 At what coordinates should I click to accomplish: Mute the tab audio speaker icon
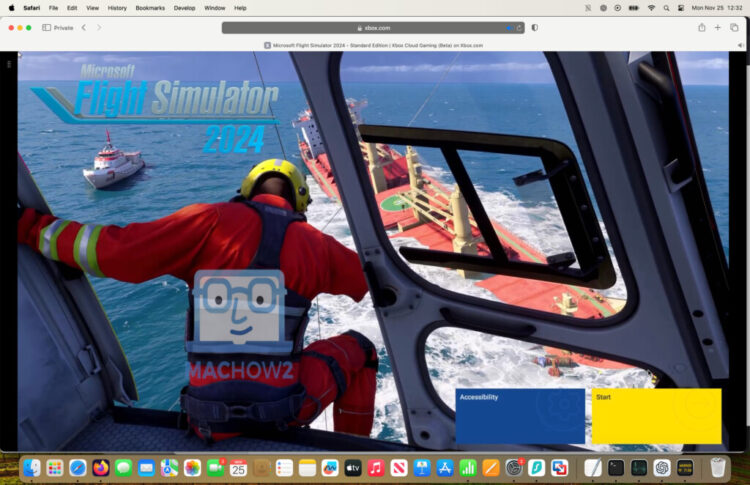pyautogui.click(x=740, y=45)
